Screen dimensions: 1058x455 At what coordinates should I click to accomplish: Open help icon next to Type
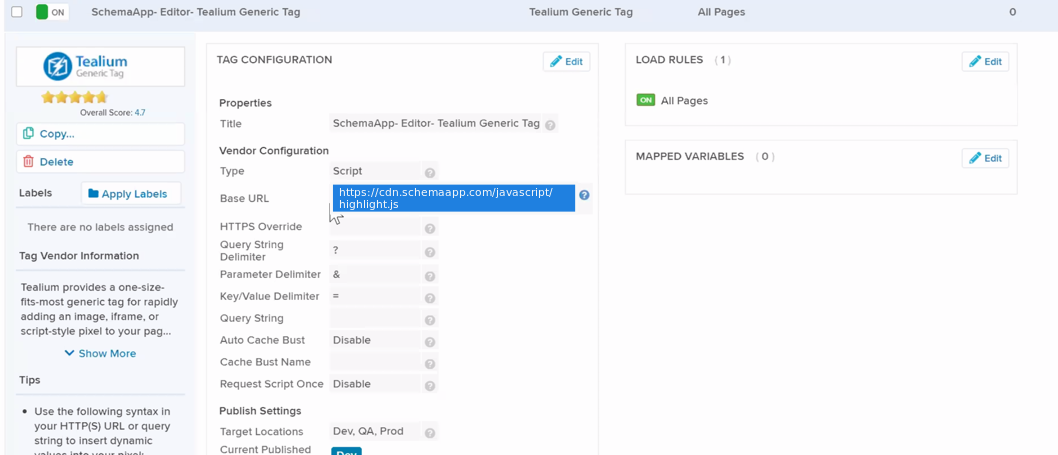point(430,172)
